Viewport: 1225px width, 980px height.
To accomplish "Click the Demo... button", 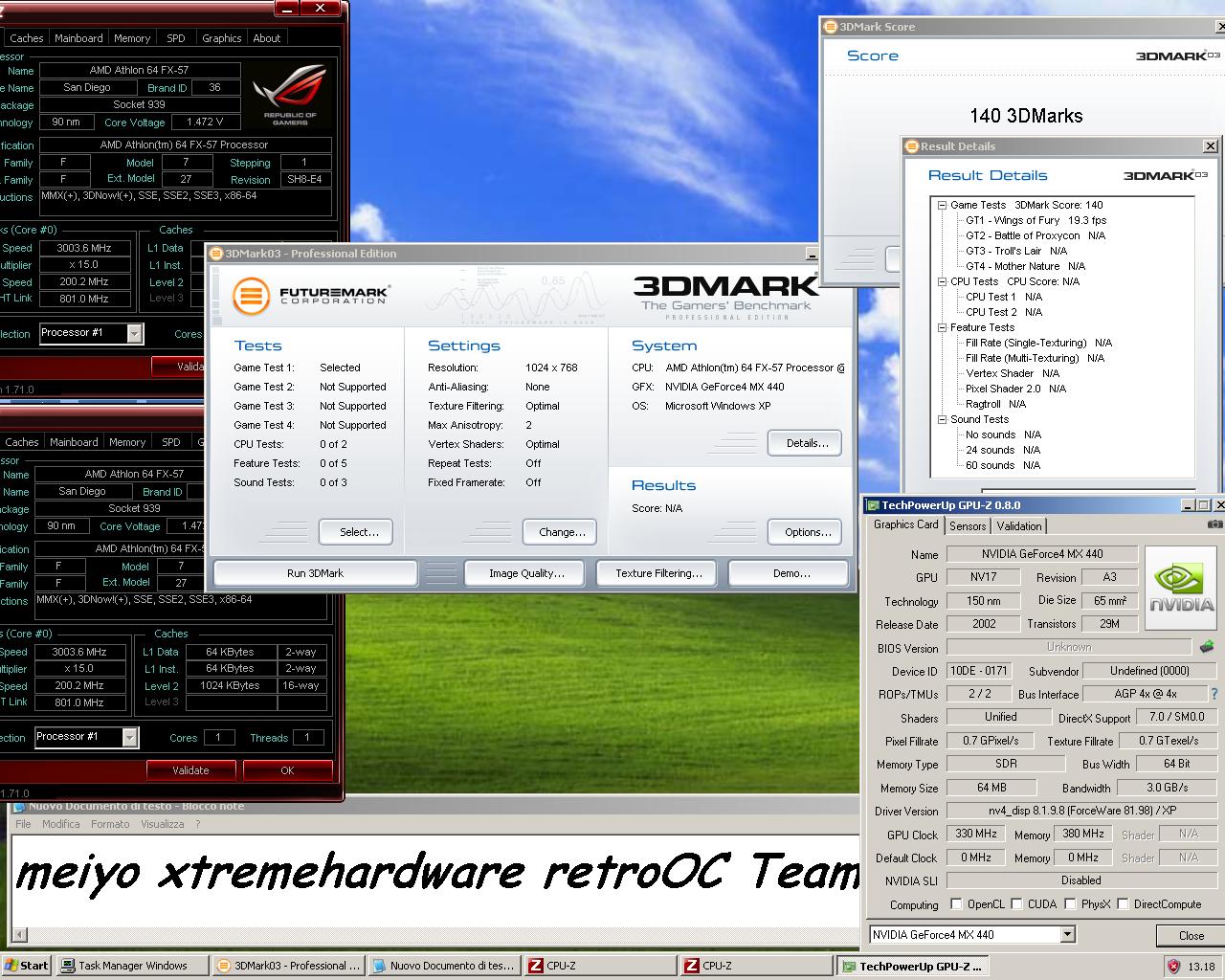I will pyautogui.click(x=789, y=573).
